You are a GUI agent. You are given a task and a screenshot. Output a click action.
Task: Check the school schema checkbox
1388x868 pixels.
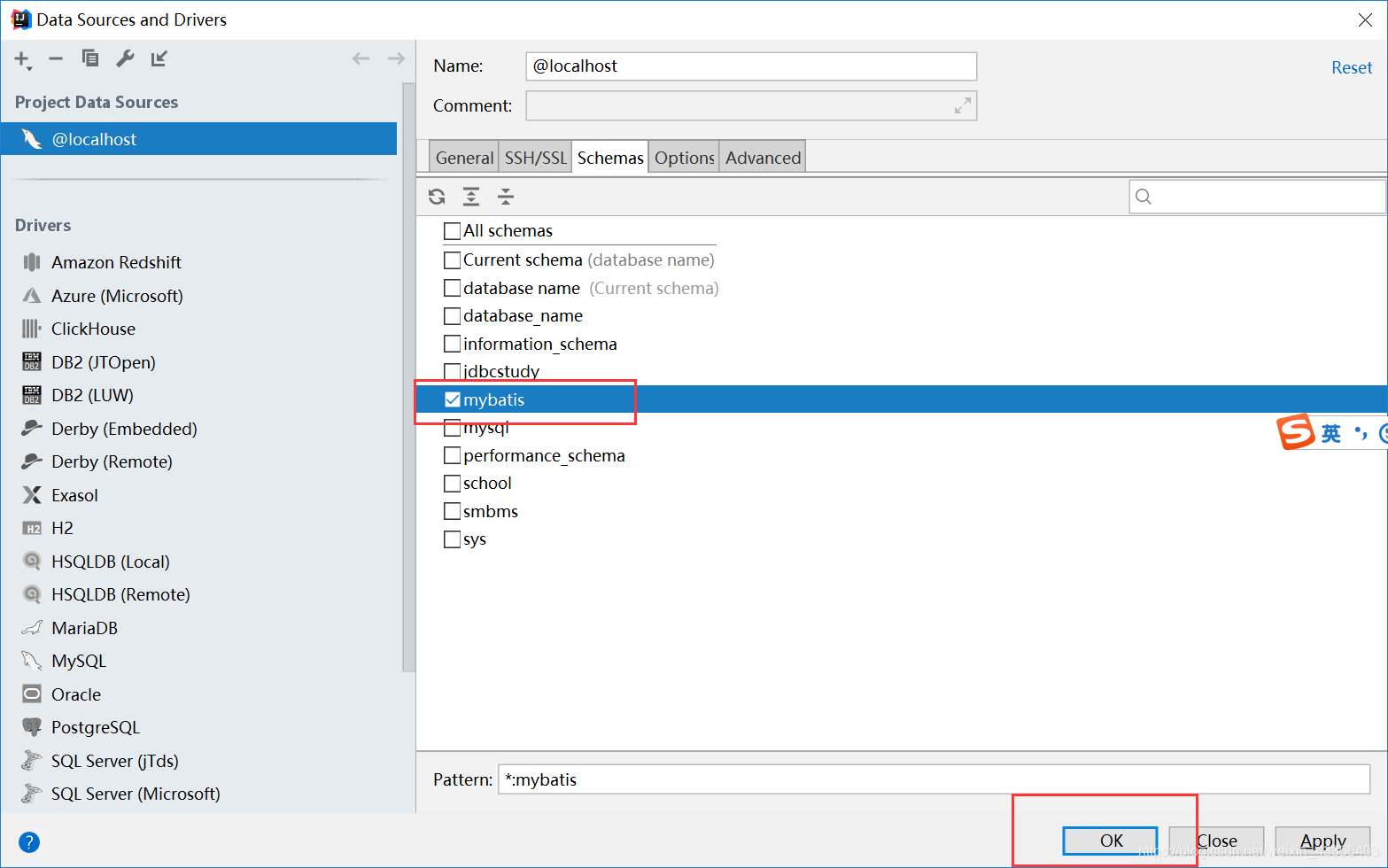(x=452, y=484)
